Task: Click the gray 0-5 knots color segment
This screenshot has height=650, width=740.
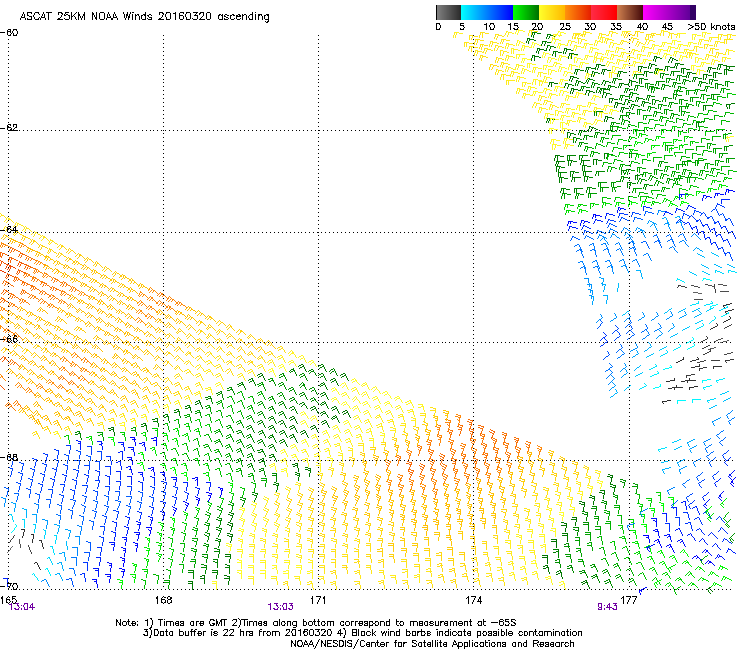Action: tap(448, 12)
